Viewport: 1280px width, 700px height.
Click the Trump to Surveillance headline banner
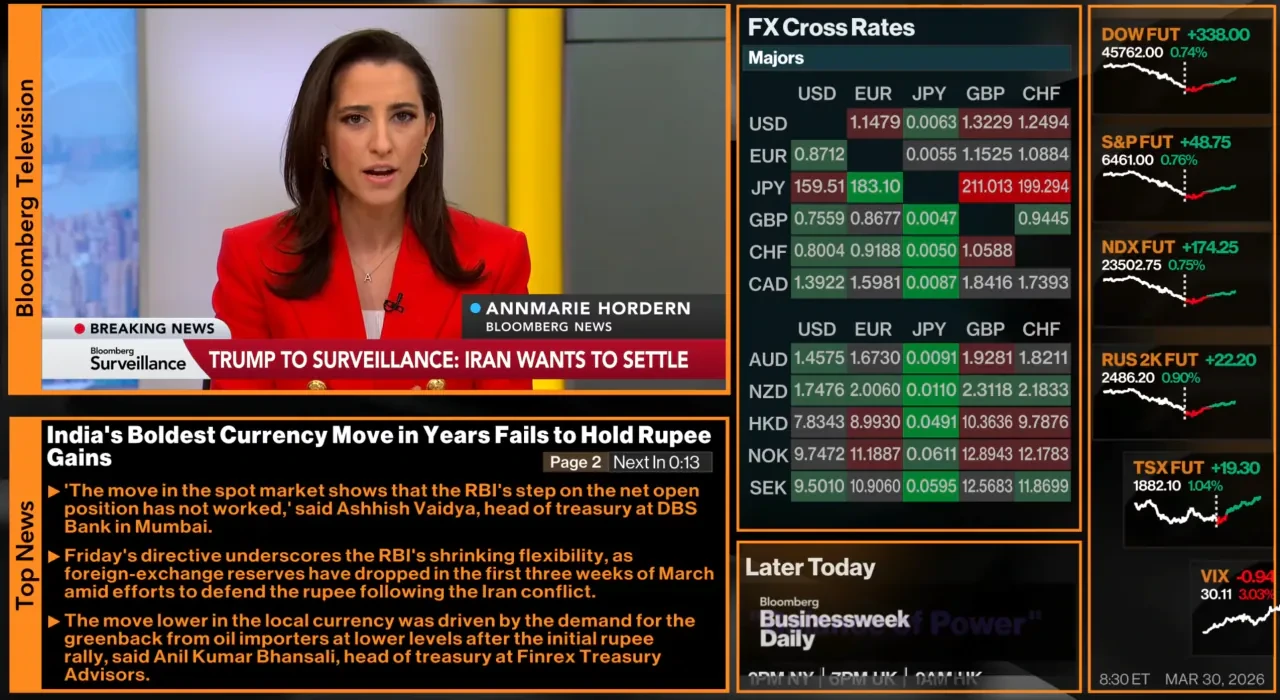(448, 360)
